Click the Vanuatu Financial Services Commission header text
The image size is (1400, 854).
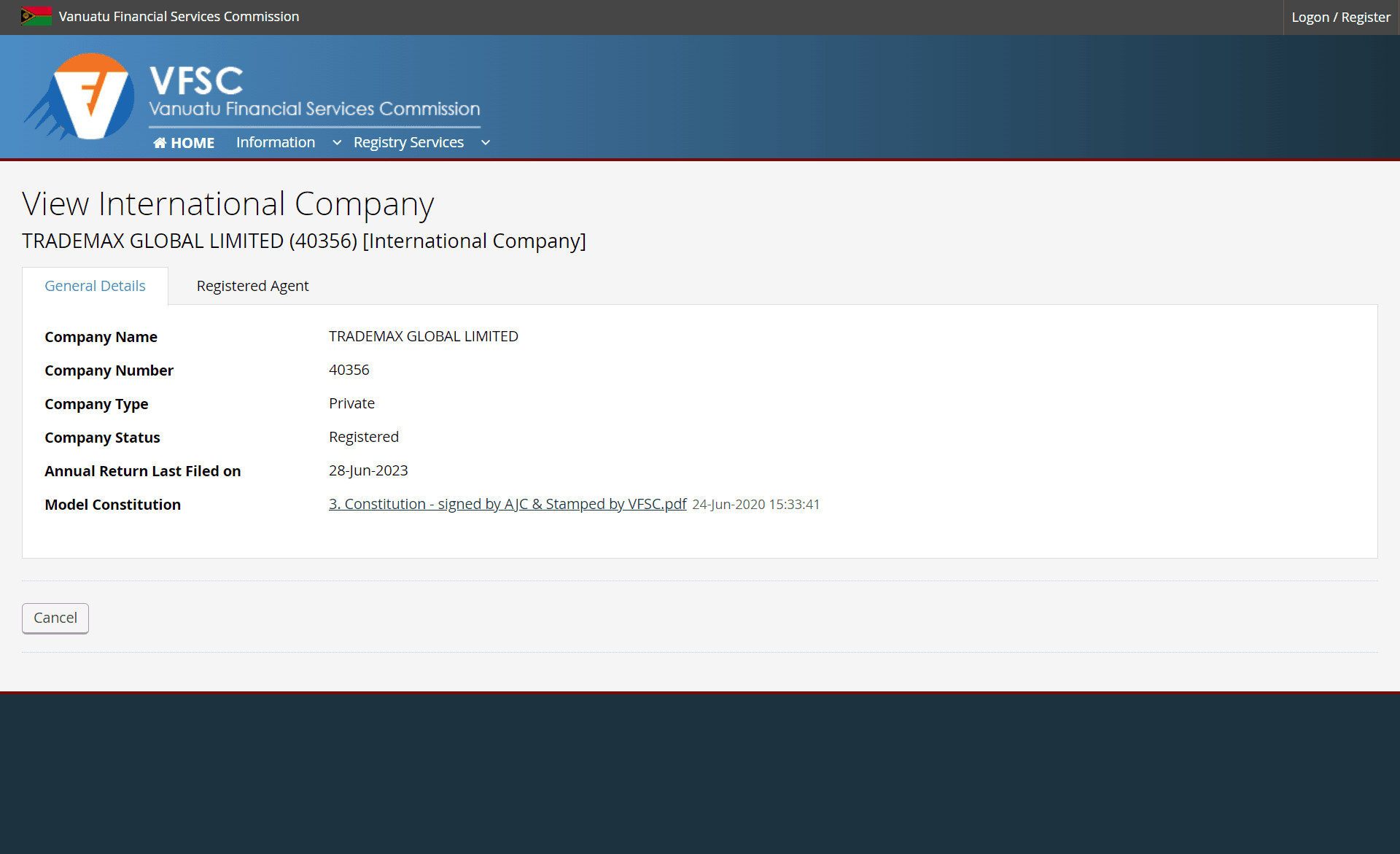tap(179, 16)
